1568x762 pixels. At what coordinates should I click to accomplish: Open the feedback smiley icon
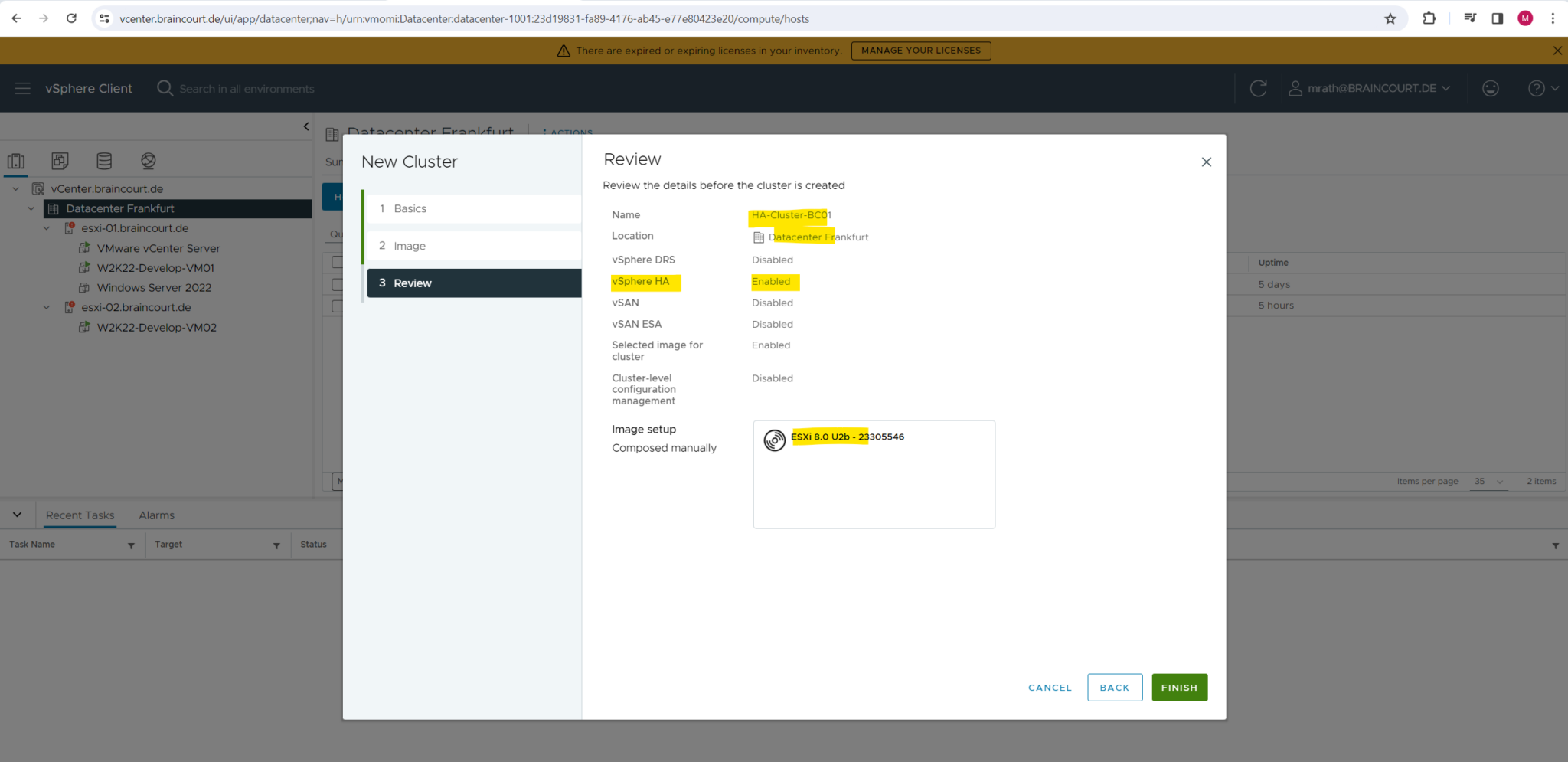click(1491, 88)
